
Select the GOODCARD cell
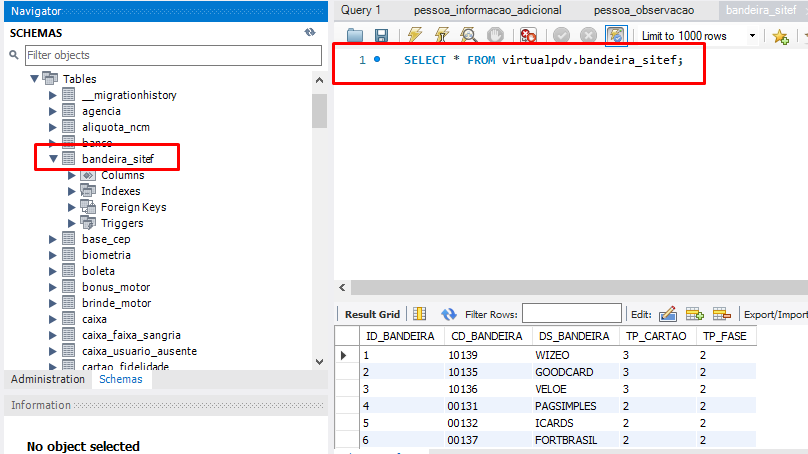pos(575,372)
